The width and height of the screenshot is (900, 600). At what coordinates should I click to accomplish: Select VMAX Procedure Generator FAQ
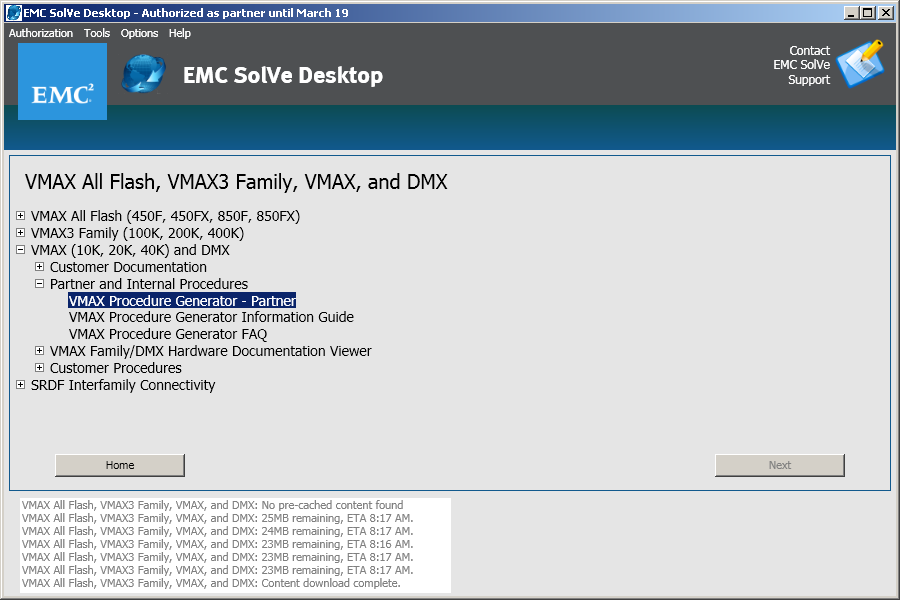pyautogui.click(x=168, y=334)
